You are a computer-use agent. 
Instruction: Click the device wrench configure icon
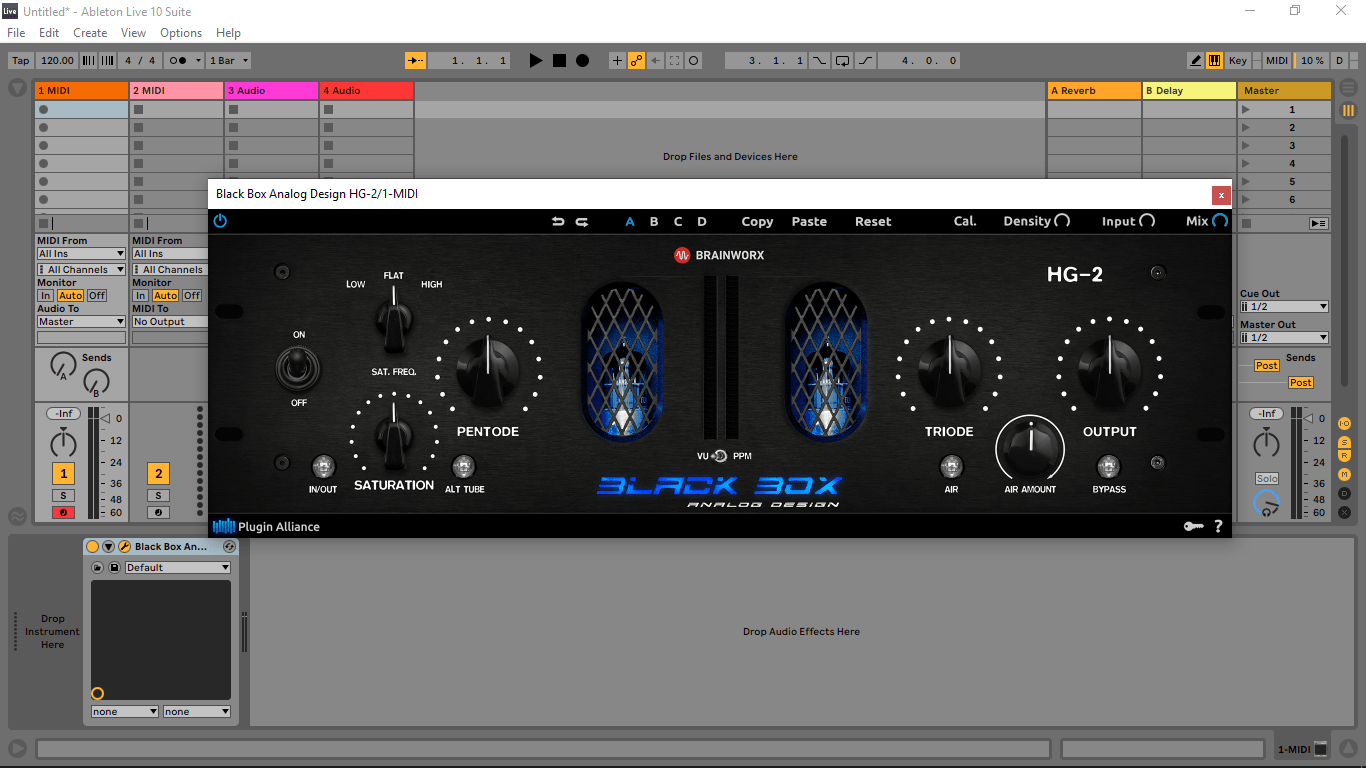[124, 547]
